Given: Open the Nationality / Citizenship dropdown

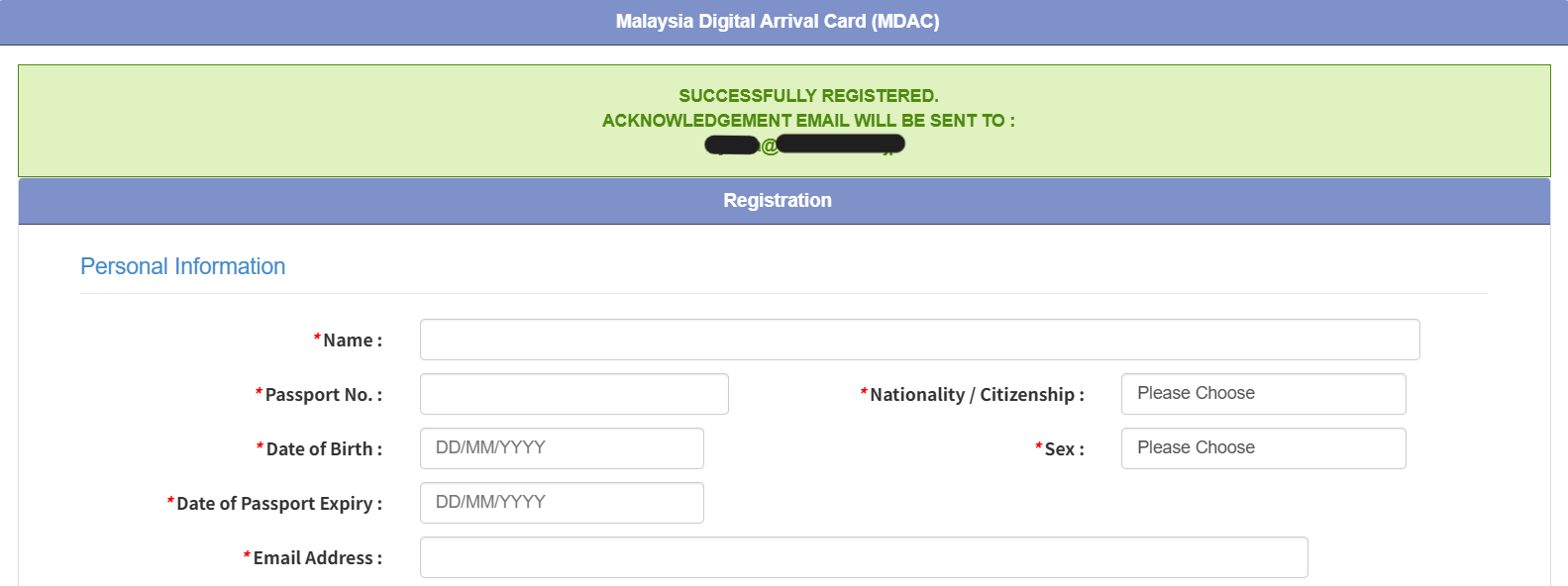Looking at the screenshot, I should click(x=1263, y=394).
